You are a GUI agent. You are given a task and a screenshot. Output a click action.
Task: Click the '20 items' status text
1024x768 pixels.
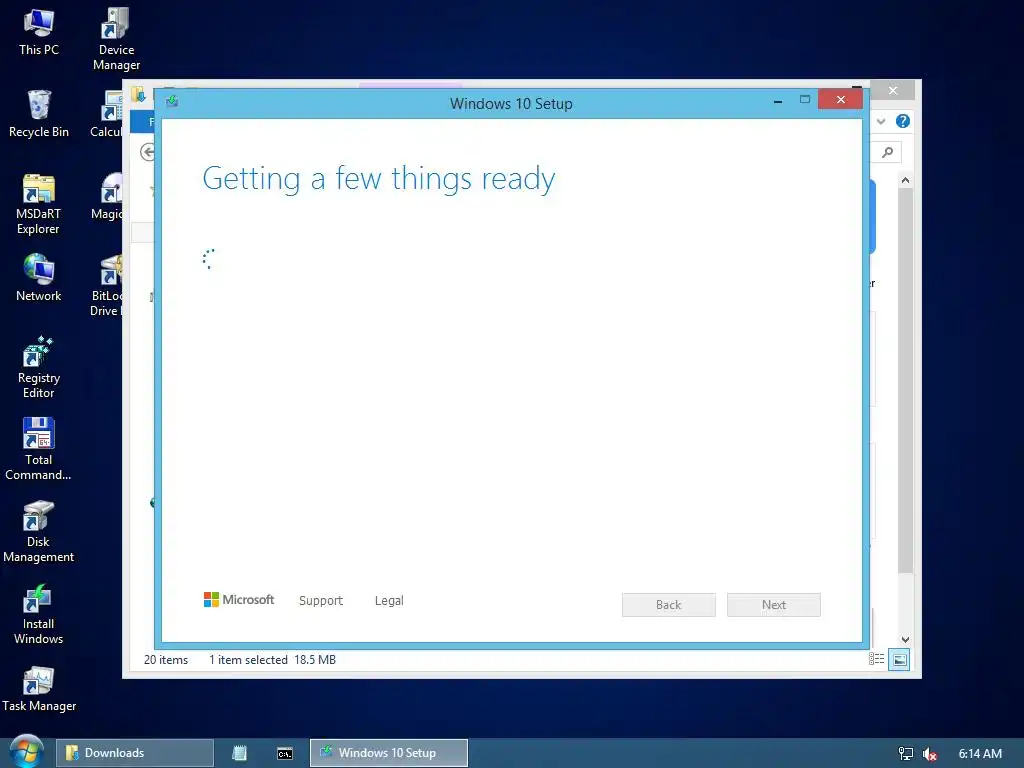pos(166,660)
